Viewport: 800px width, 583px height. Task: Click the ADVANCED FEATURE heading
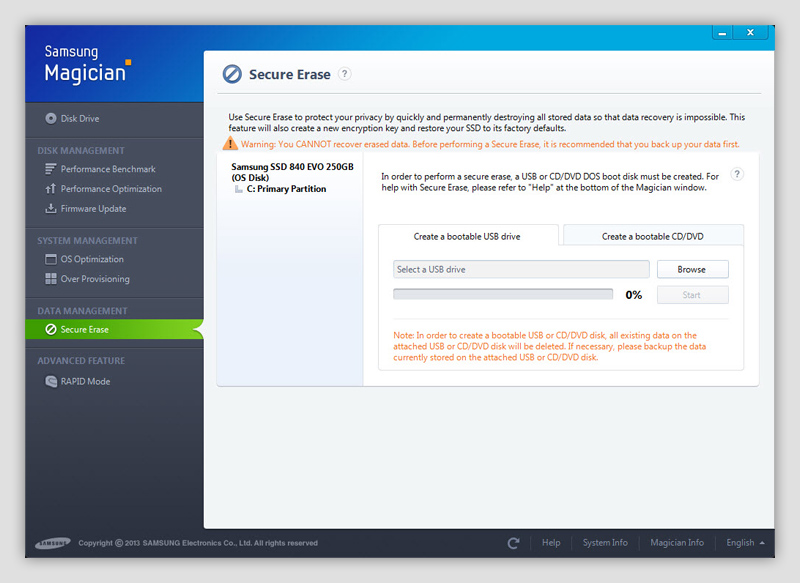tap(81, 361)
